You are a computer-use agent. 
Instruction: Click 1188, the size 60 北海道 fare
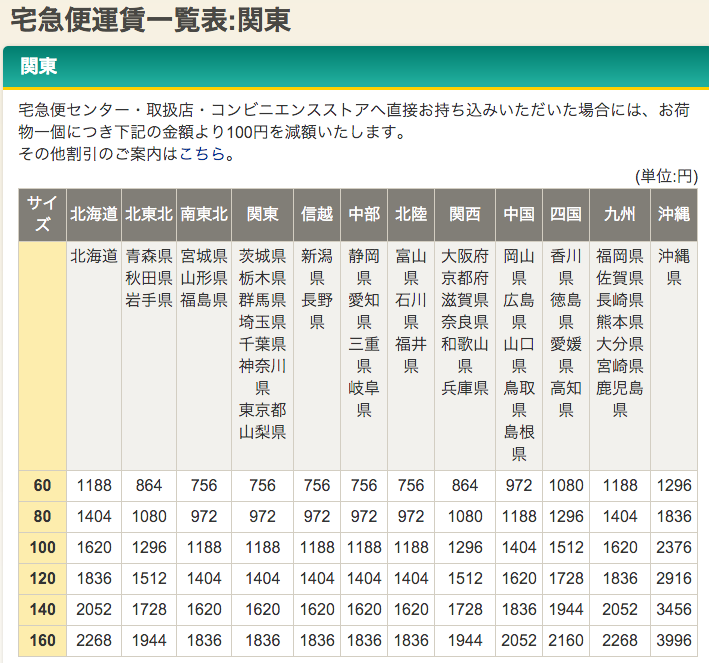coord(94,485)
